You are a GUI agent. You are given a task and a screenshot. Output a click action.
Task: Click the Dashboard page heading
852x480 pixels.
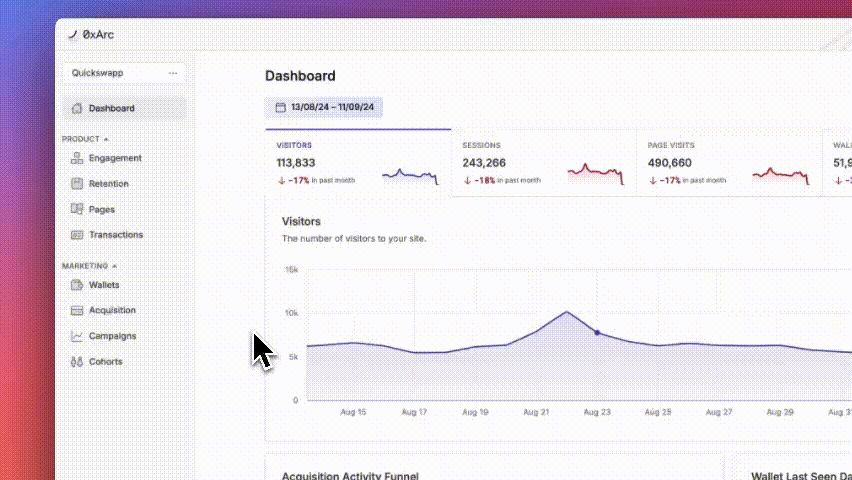[x=300, y=76]
